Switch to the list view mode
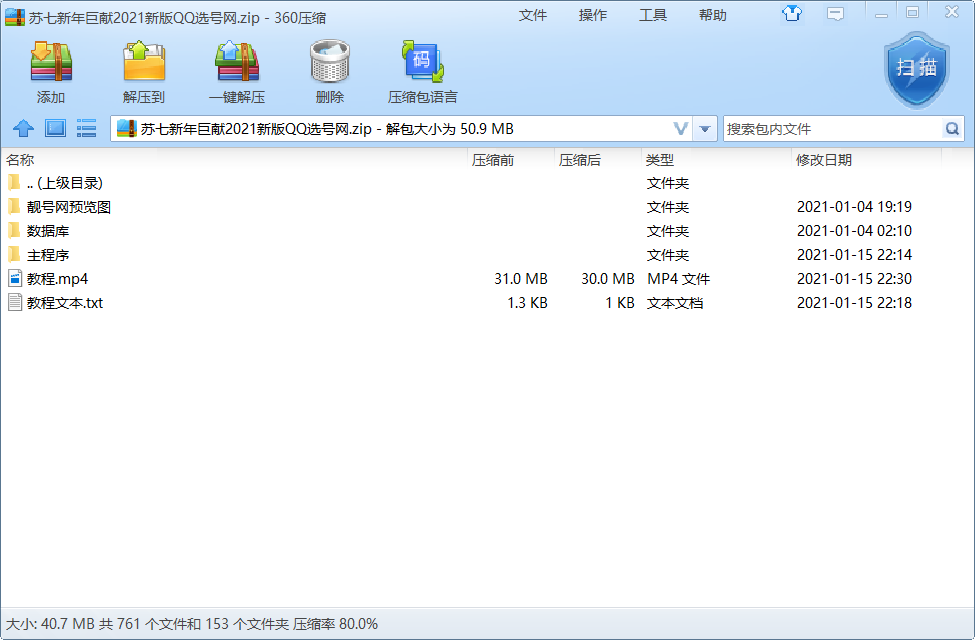Viewport: 975px width, 640px height. coord(87,129)
